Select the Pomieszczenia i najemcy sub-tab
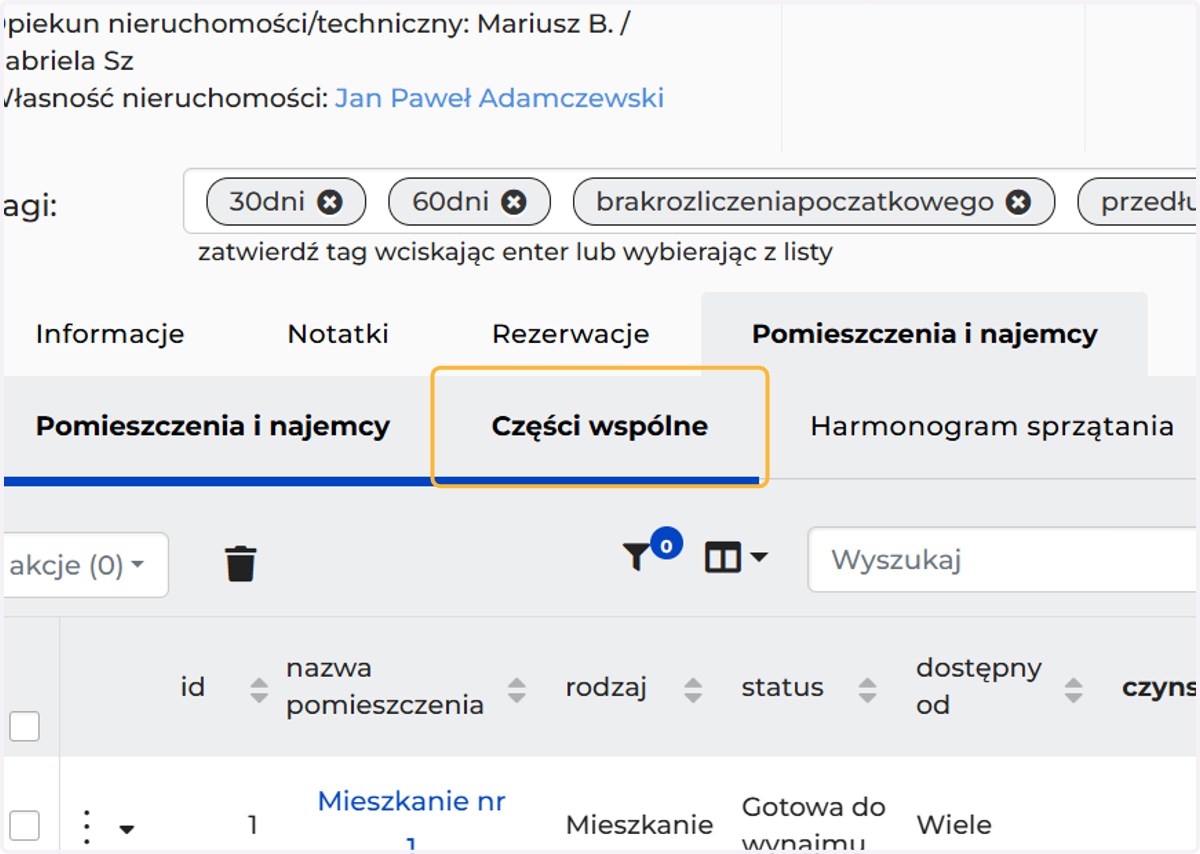The image size is (1200, 854). click(213, 427)
